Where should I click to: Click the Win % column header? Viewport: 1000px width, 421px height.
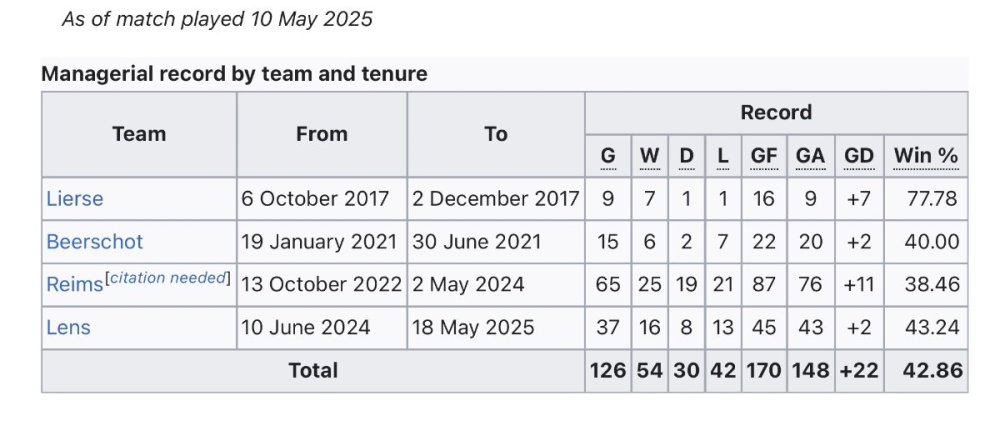[925, 156]
